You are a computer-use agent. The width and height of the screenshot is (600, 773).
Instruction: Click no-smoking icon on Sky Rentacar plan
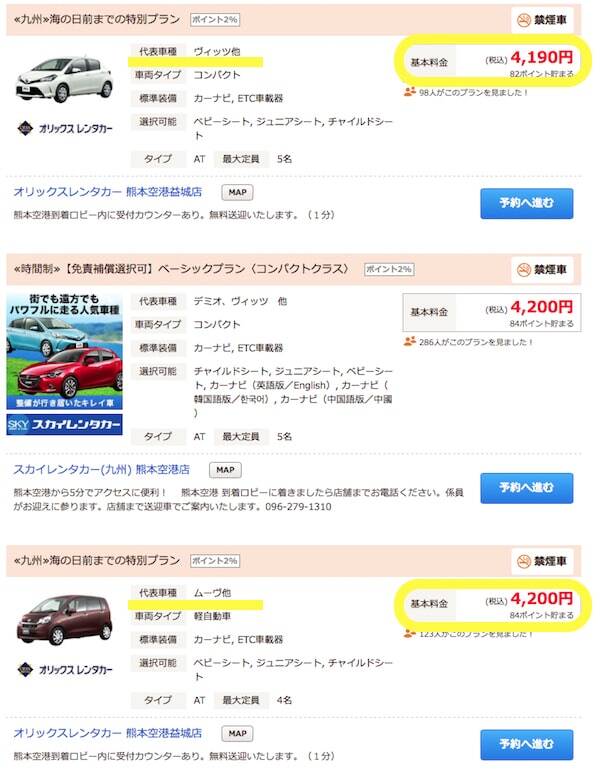(x=523, y=270)
